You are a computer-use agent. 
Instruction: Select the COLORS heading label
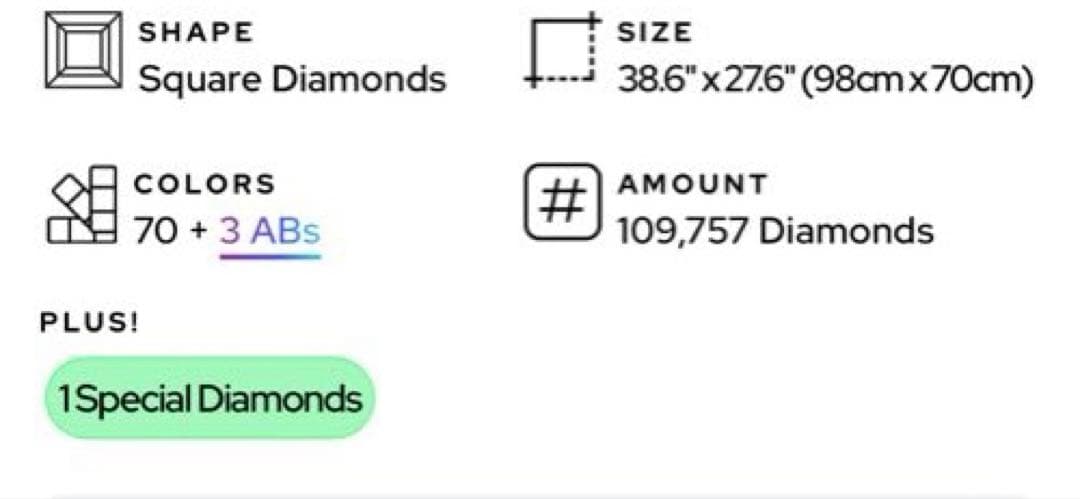tap(204, 184)
